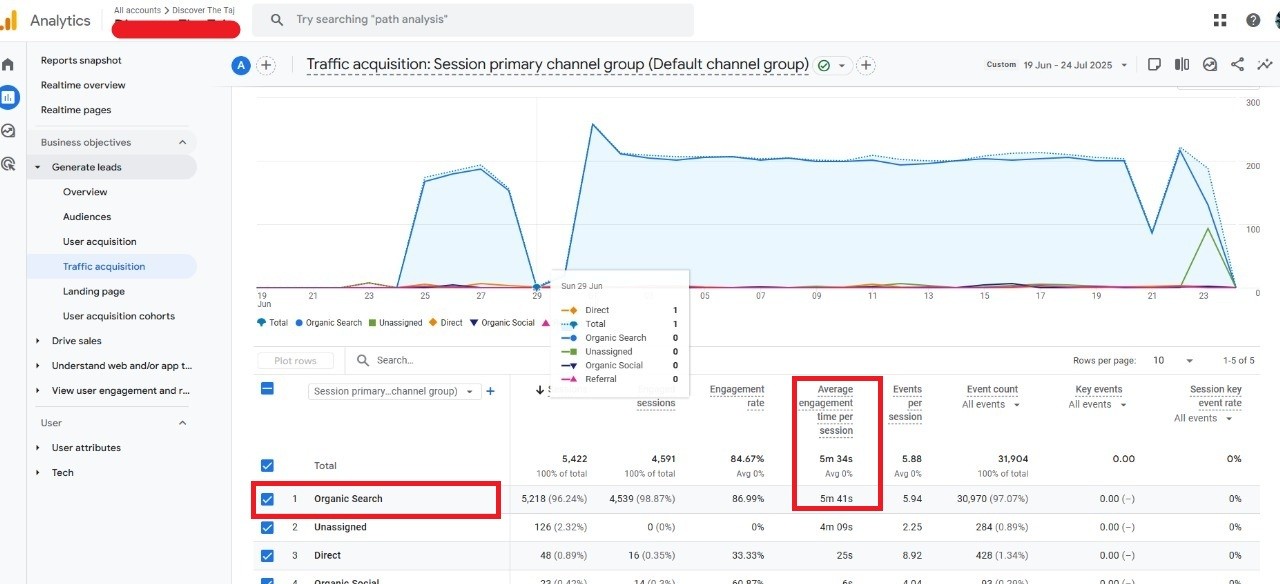The image size is (1280, 584).
Task: Uncheck the Organic Search row checkbox
Action: pos(267,499)
